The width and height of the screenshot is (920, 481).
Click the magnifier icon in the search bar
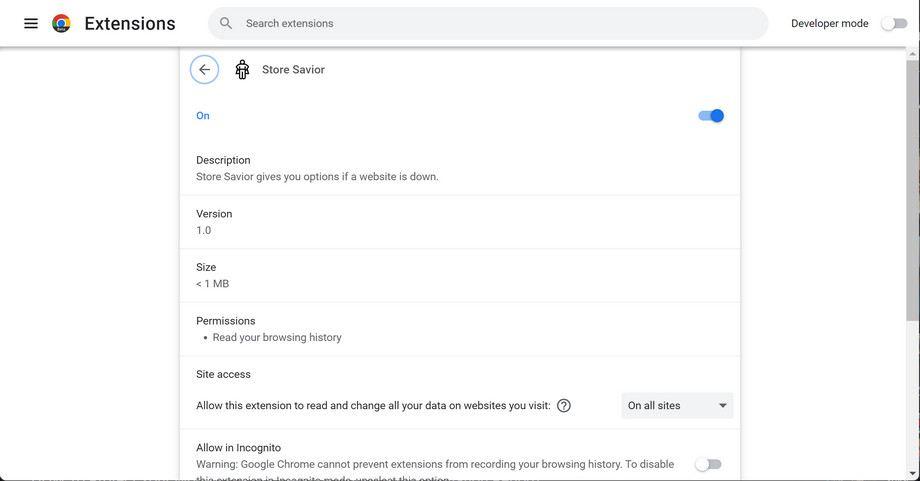(x=226, y=23)
